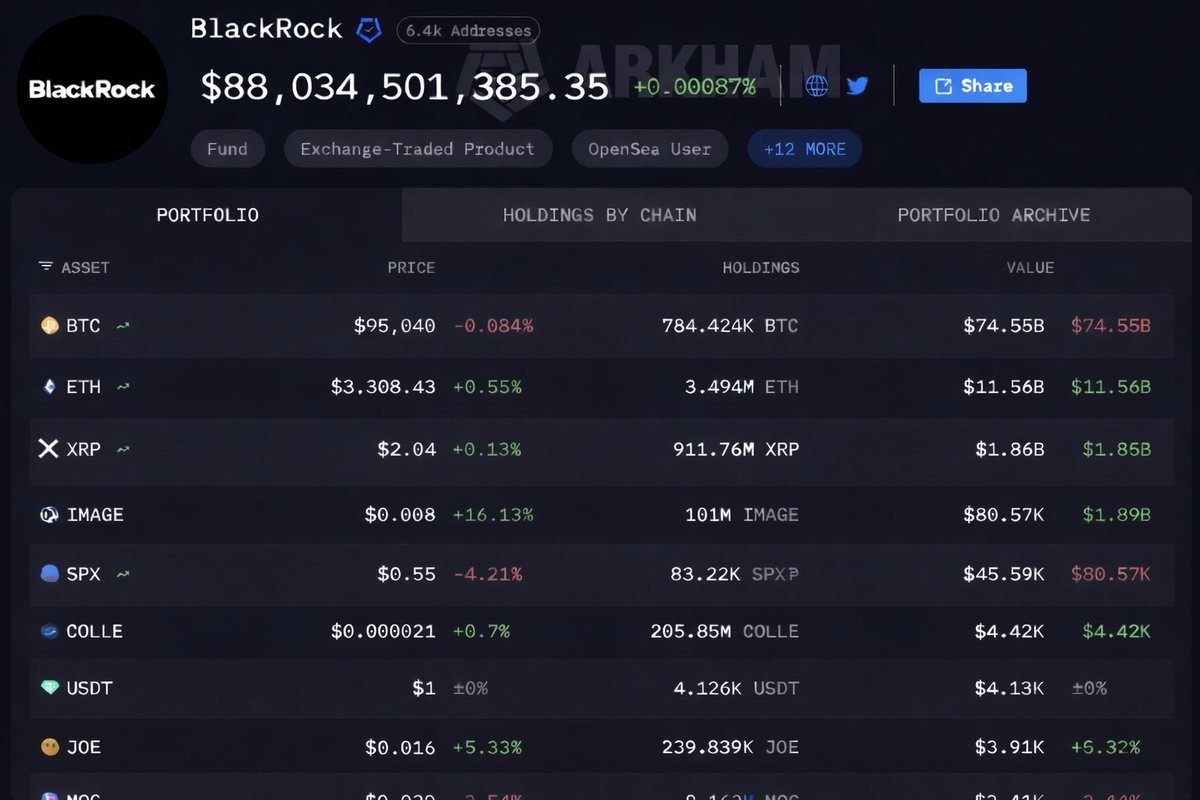Click the verified badge next to BlackRock

click(x=368, y=29)
